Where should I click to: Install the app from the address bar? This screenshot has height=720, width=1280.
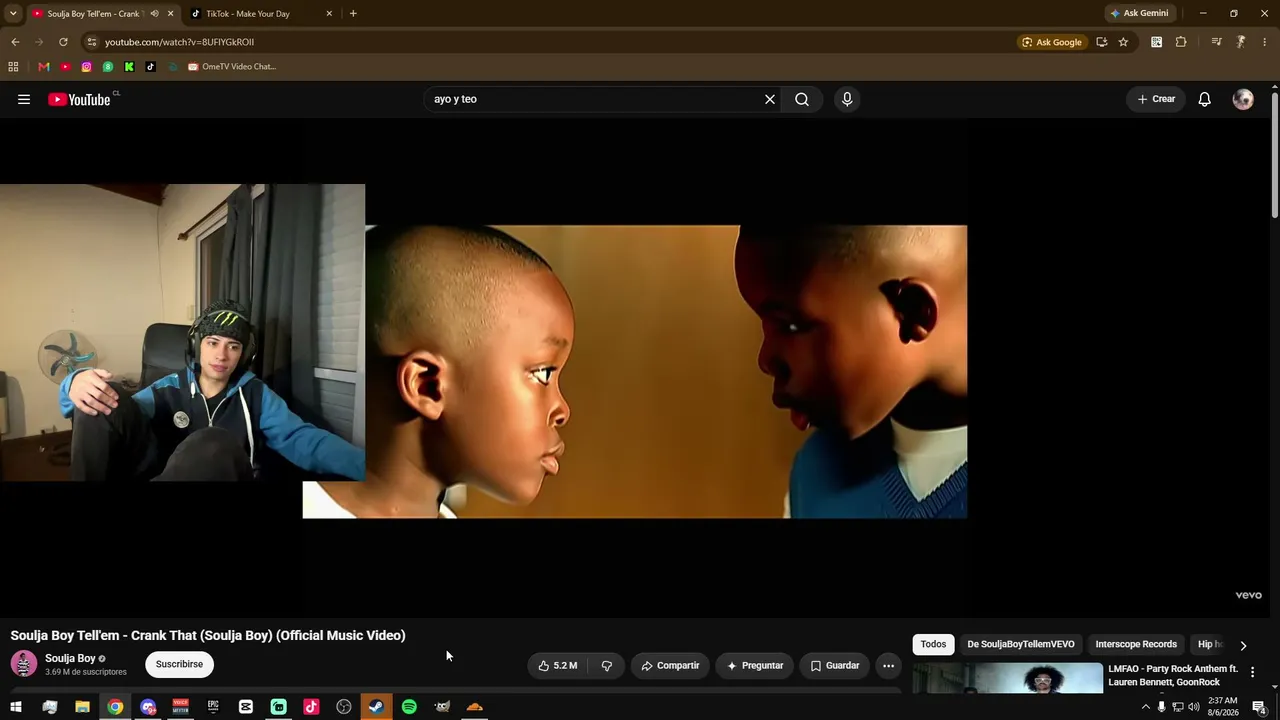pos(1101,42)
